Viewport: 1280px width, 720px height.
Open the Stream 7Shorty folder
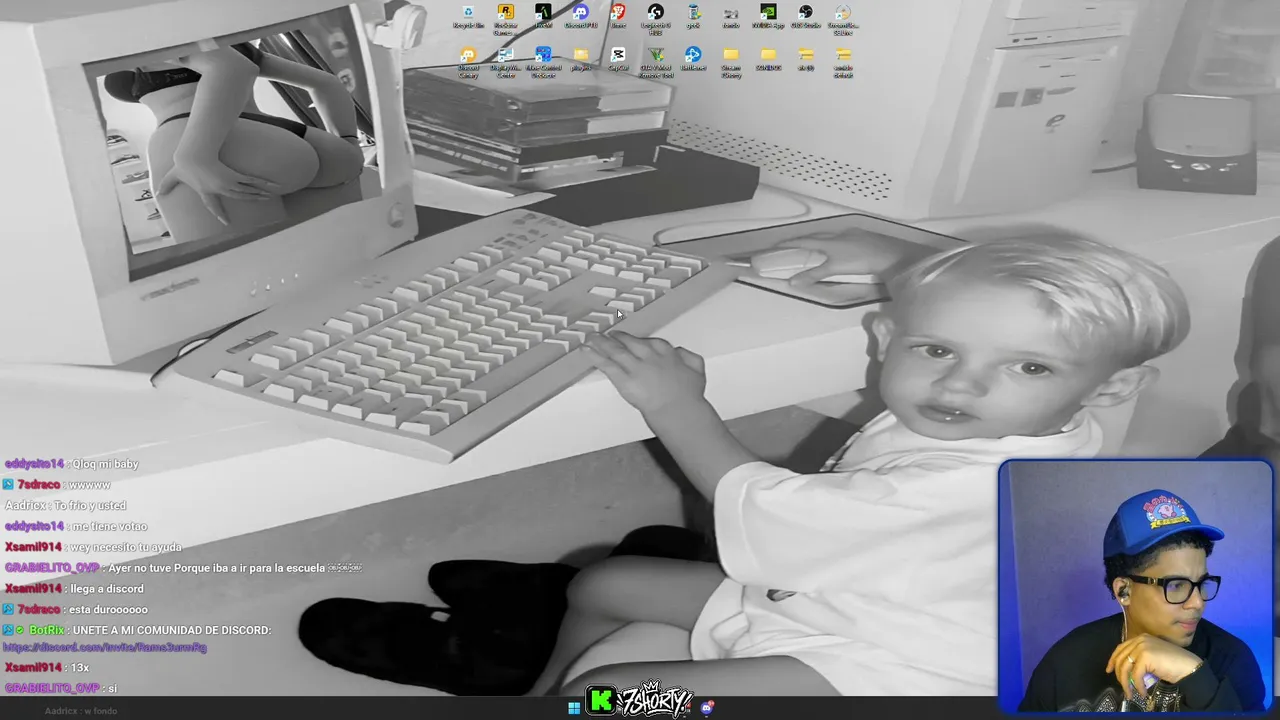(x=731, y=62)
